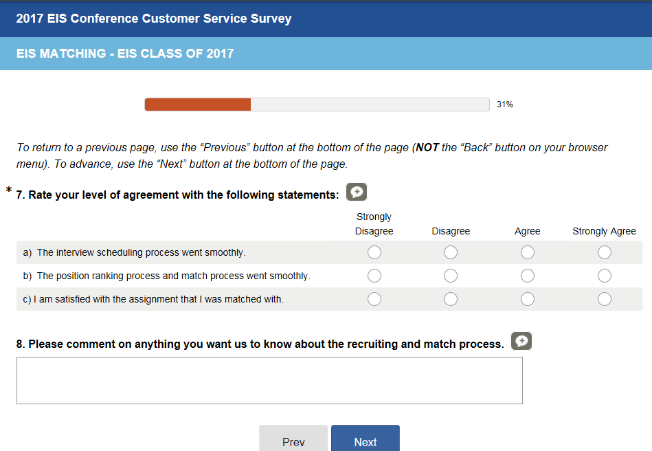Mark Strongly Disagree for assignment satisfaction statement

coord(375,299)
